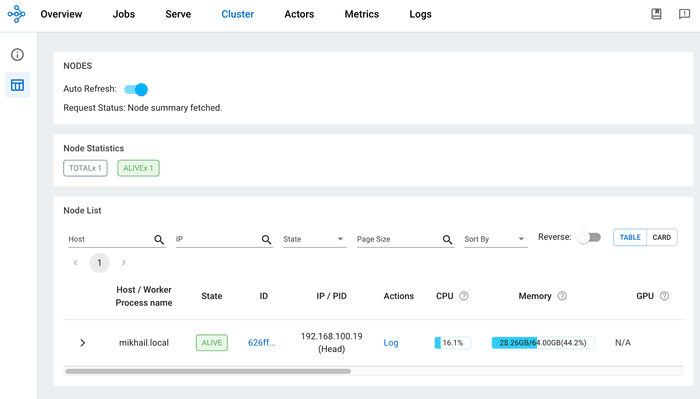Click the CPU help question icon
Viewport: 700px width, 399px height.
click(x=464, y=296)
